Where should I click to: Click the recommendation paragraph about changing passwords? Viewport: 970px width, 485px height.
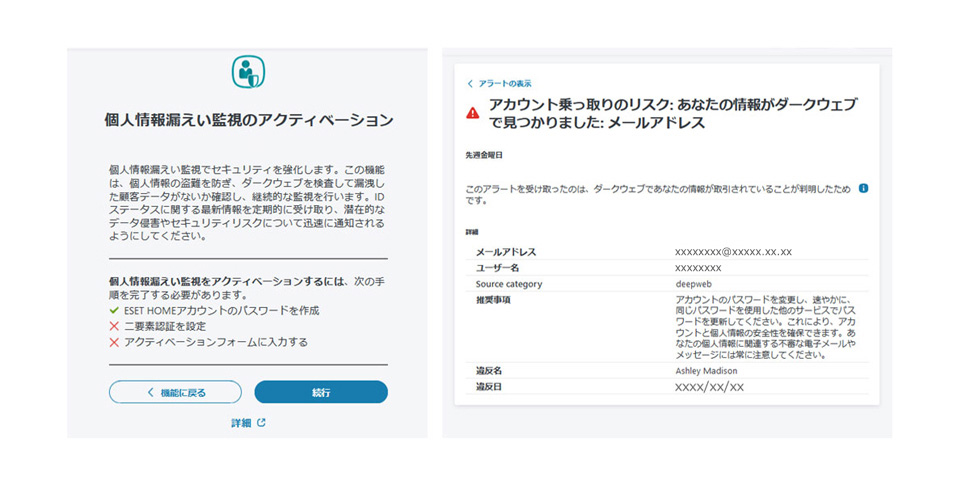(766, 327)
